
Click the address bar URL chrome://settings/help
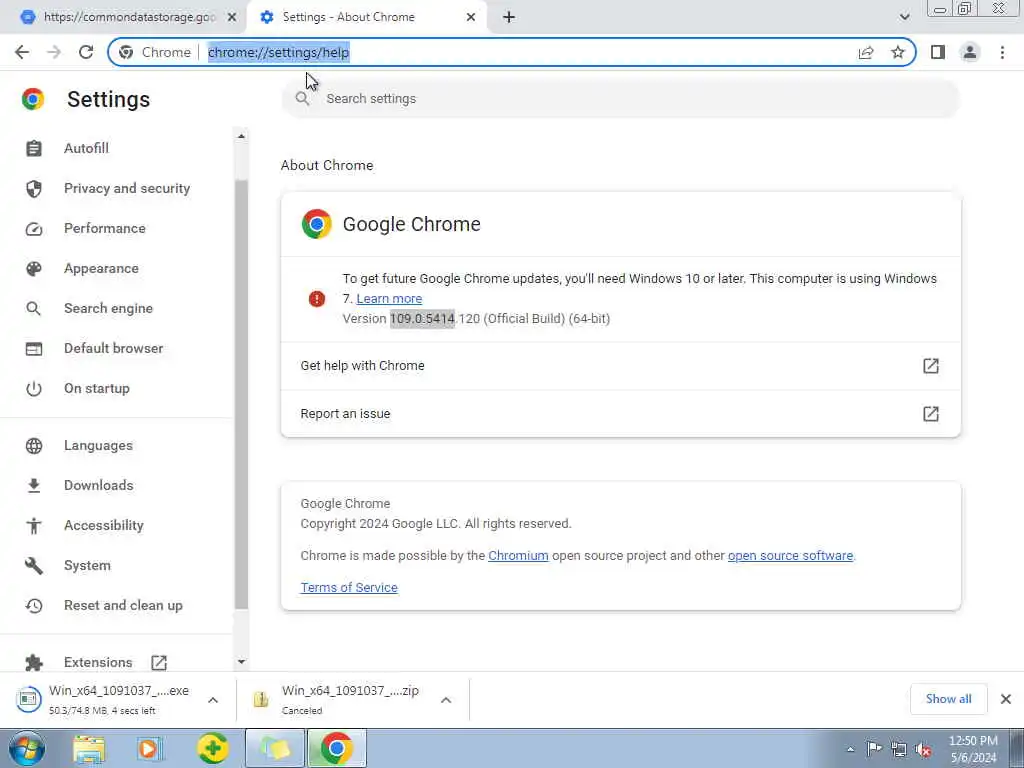279,52
